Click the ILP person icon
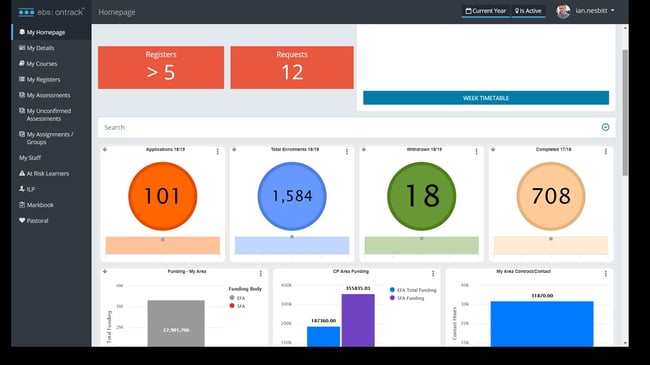The height and width of the screenshot is (365, 650). 22,189
